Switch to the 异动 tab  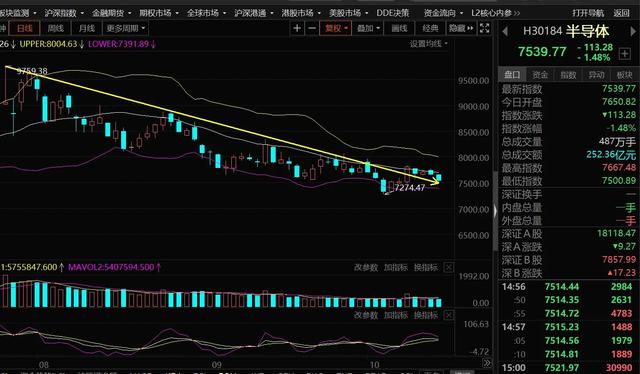click(x=596, y=75)
